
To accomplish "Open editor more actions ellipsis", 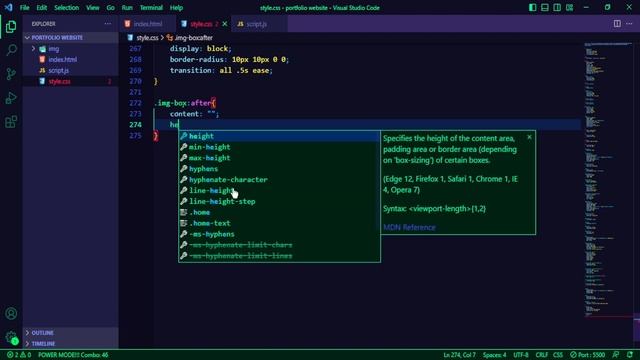I will (629, 24).
